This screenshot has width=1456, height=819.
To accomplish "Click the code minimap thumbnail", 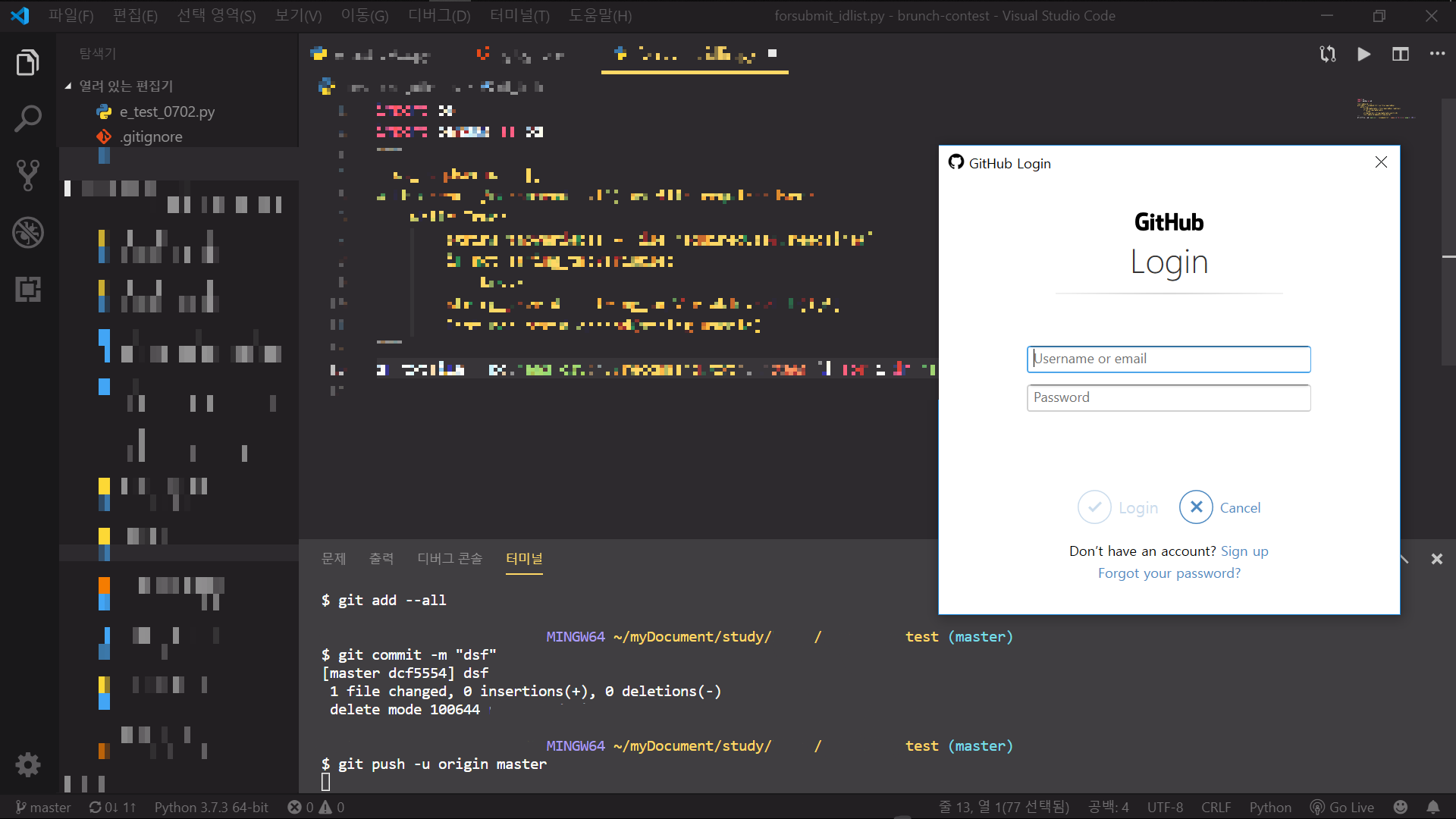I will click(x=1385, y=108).
